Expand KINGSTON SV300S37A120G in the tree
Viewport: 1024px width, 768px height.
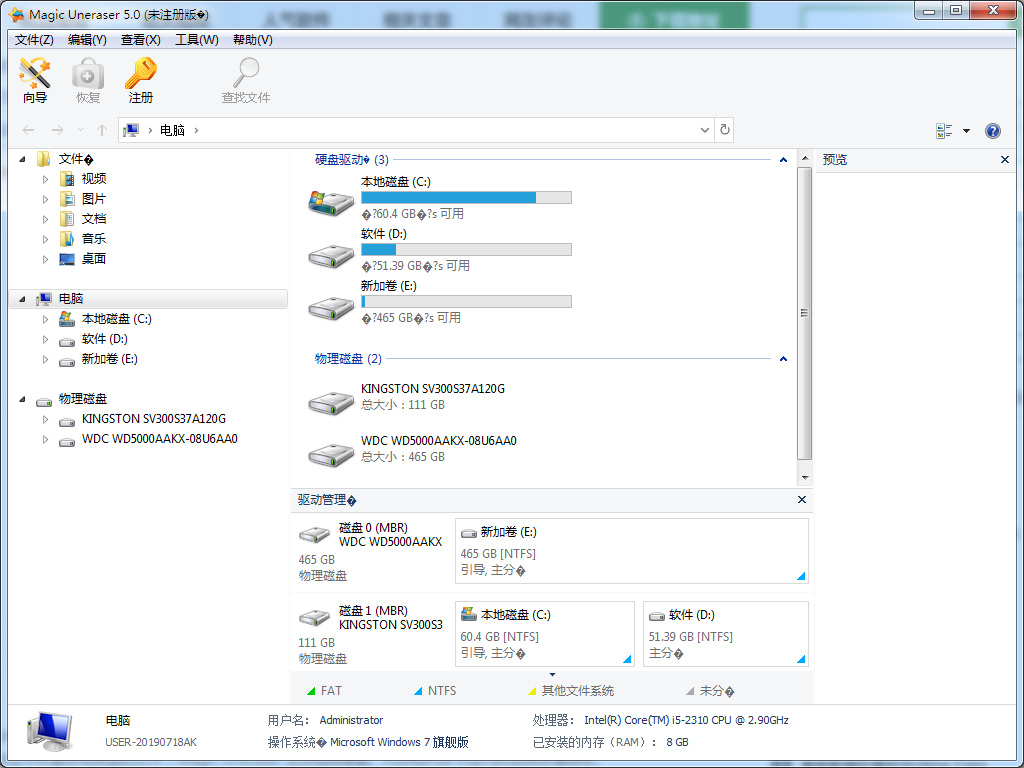point(45,419)
